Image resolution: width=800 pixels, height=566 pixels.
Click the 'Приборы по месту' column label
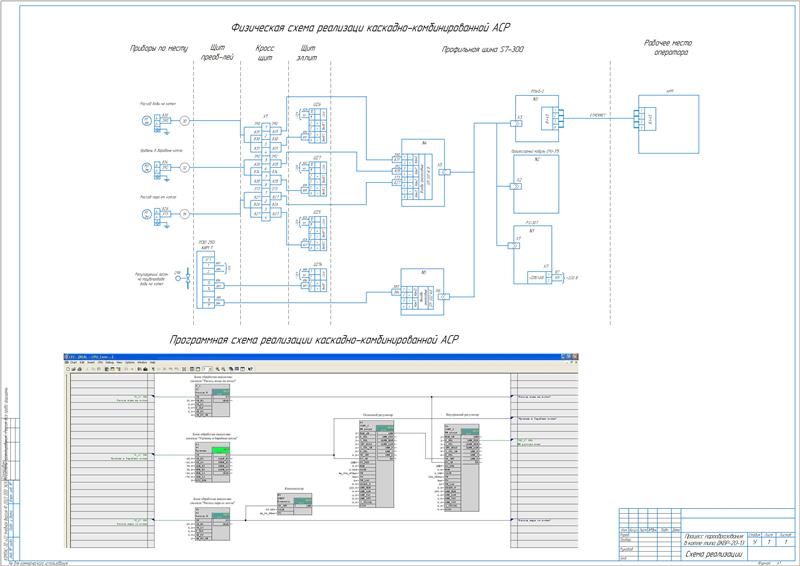pos(159,48)
